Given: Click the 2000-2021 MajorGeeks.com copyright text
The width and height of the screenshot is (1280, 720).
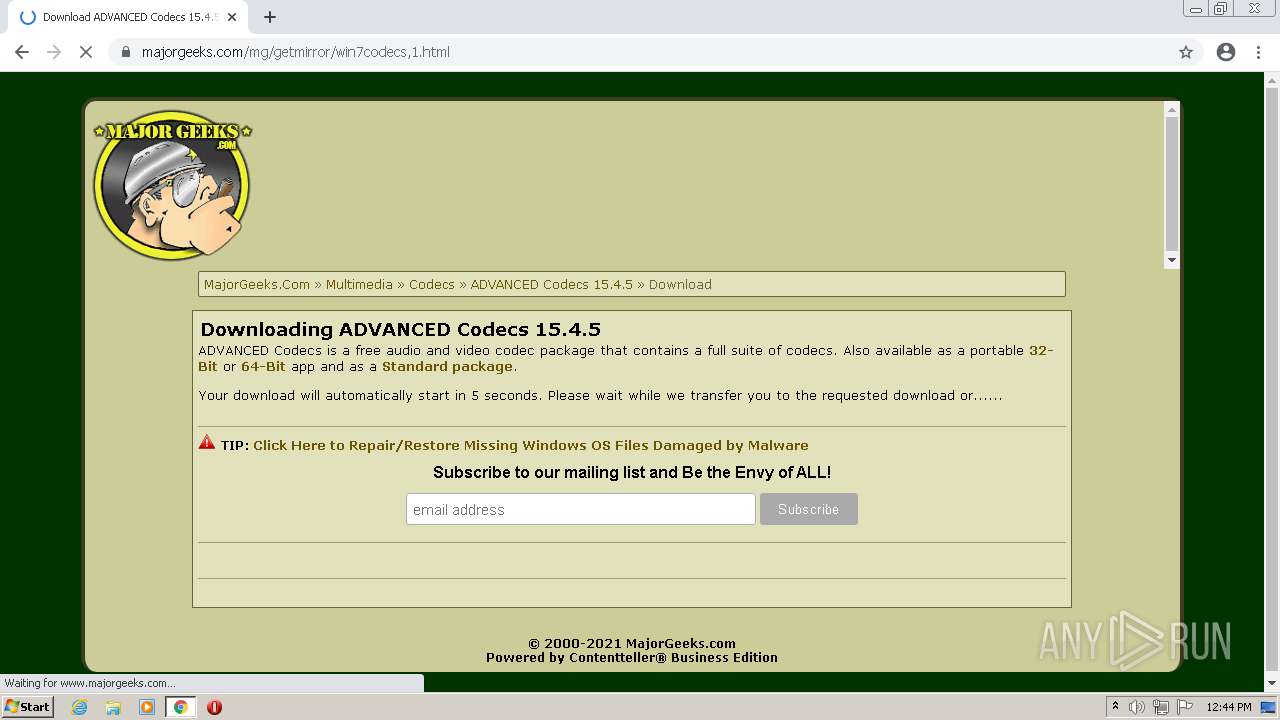Looking at the screenshot, I should tap(632, 643).
